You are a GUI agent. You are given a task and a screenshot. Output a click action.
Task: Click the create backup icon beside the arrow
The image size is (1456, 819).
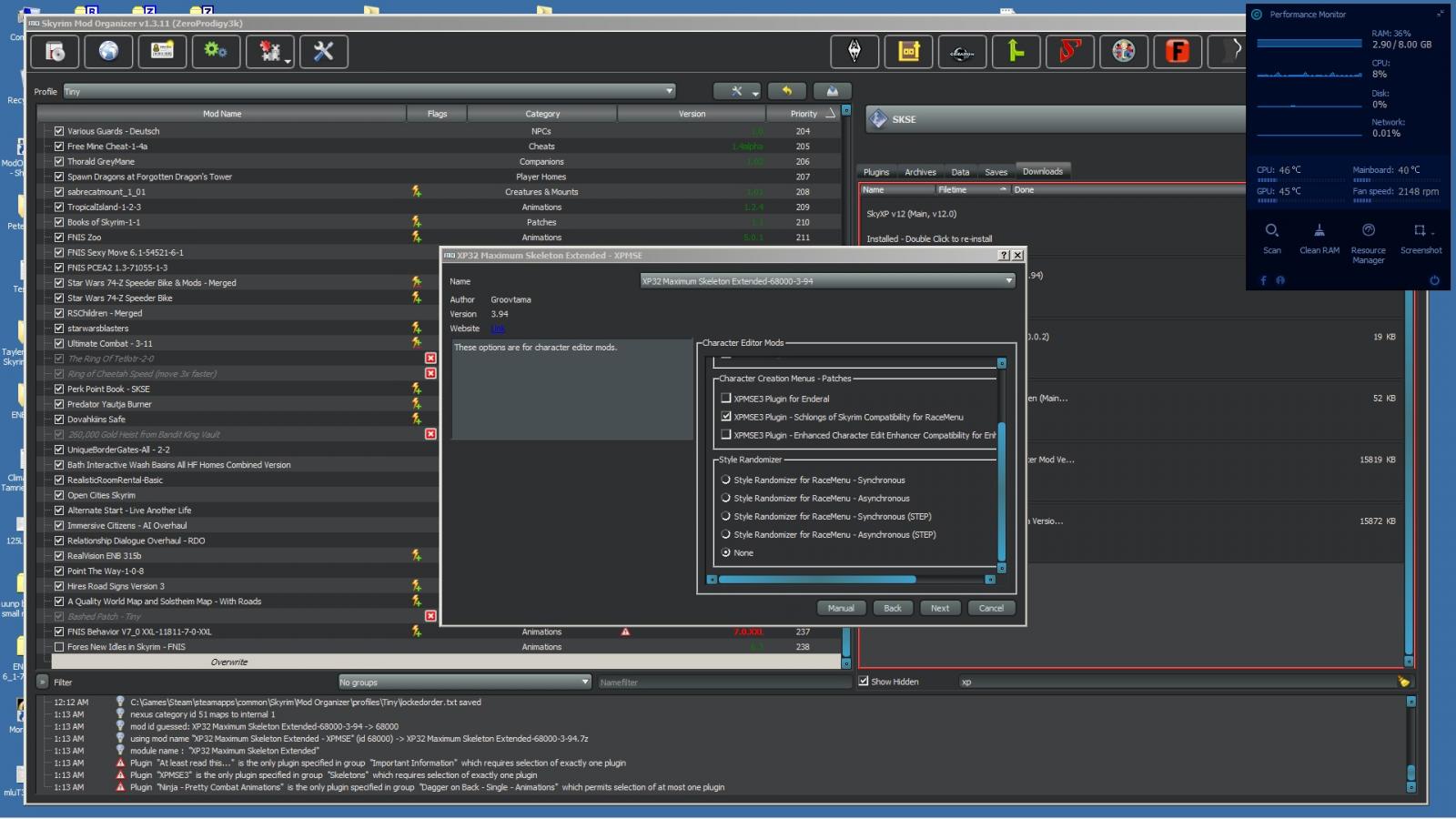pyautogui.click(x=832, y=91)
